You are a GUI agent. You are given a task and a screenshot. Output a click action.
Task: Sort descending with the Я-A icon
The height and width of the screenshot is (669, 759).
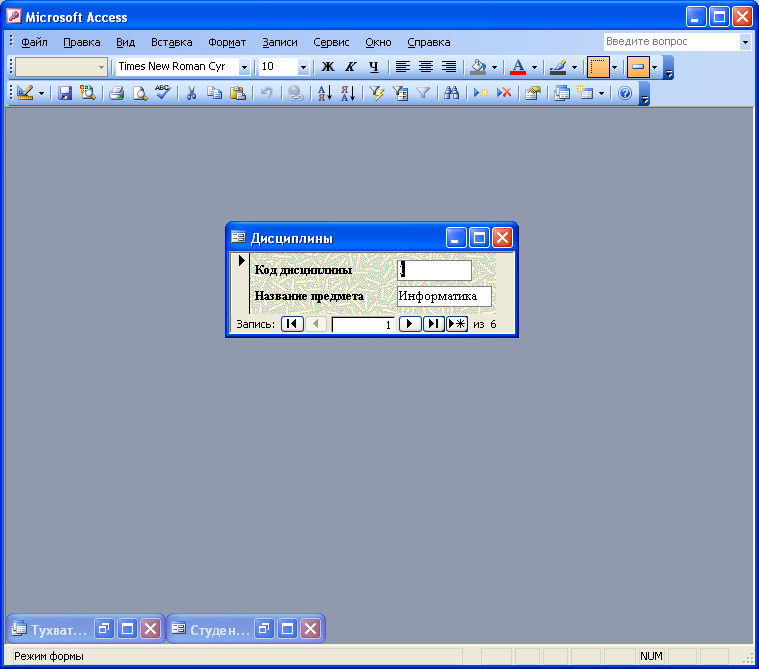tap(348, 92)
